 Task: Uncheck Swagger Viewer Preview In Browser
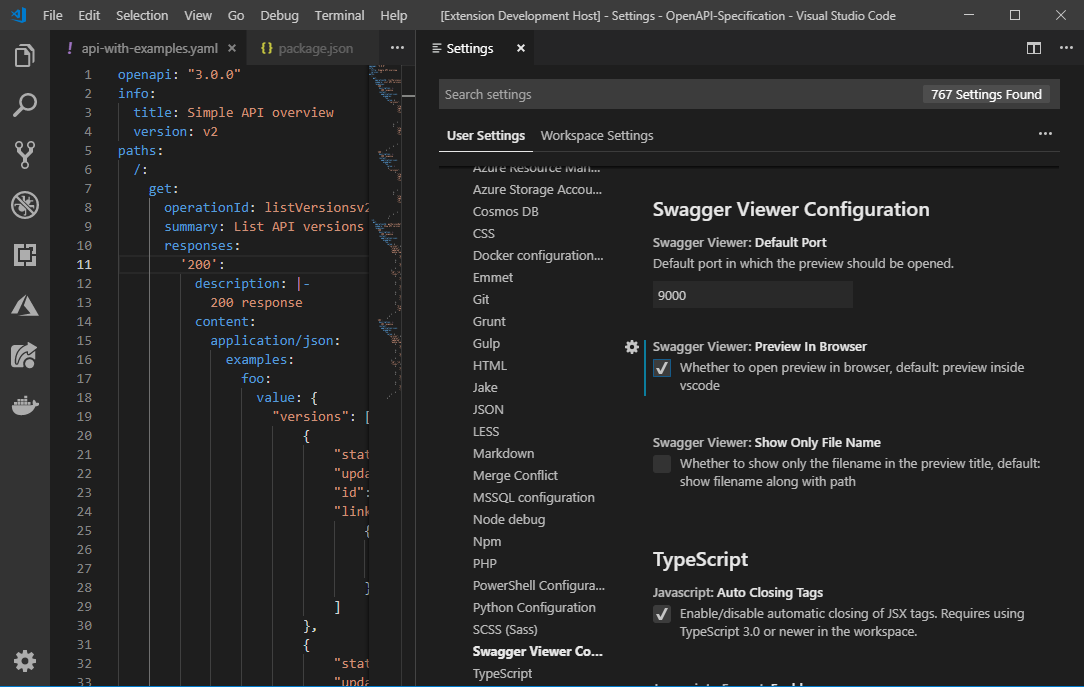click(661, 367)
